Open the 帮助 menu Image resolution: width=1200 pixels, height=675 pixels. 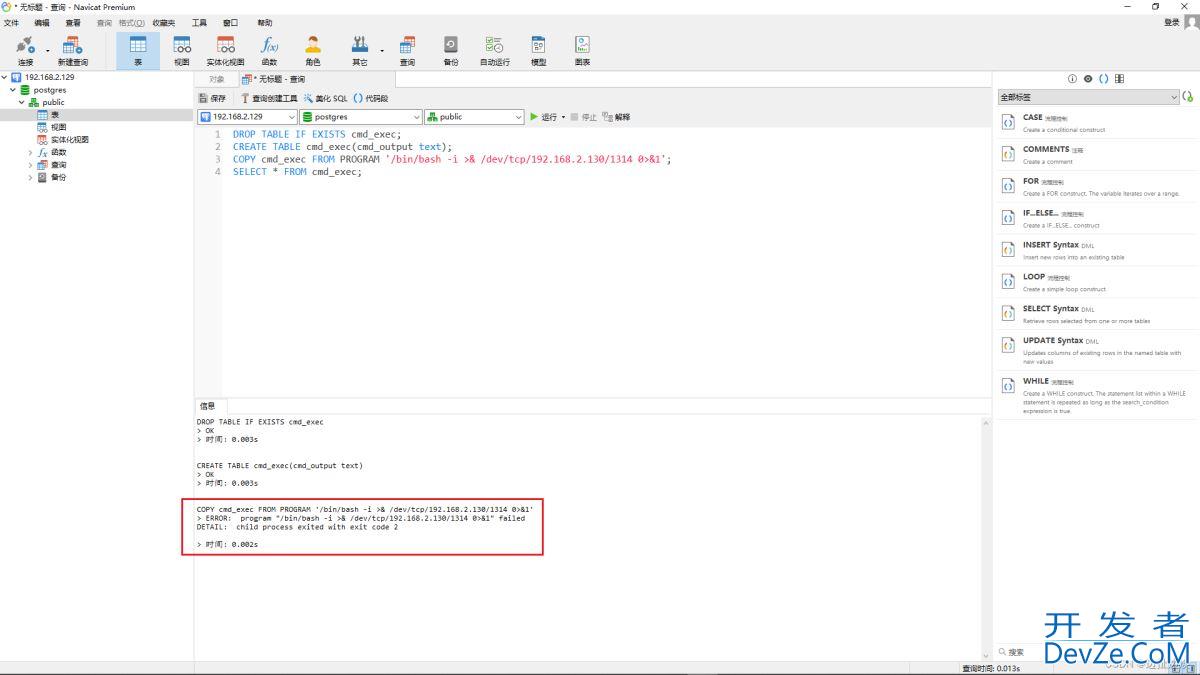pyautogui.click(x=264, y=22)
